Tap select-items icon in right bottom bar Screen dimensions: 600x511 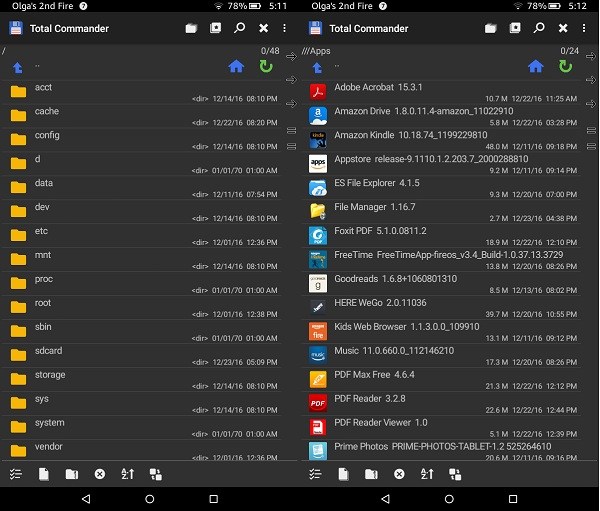tap(315, 474)
